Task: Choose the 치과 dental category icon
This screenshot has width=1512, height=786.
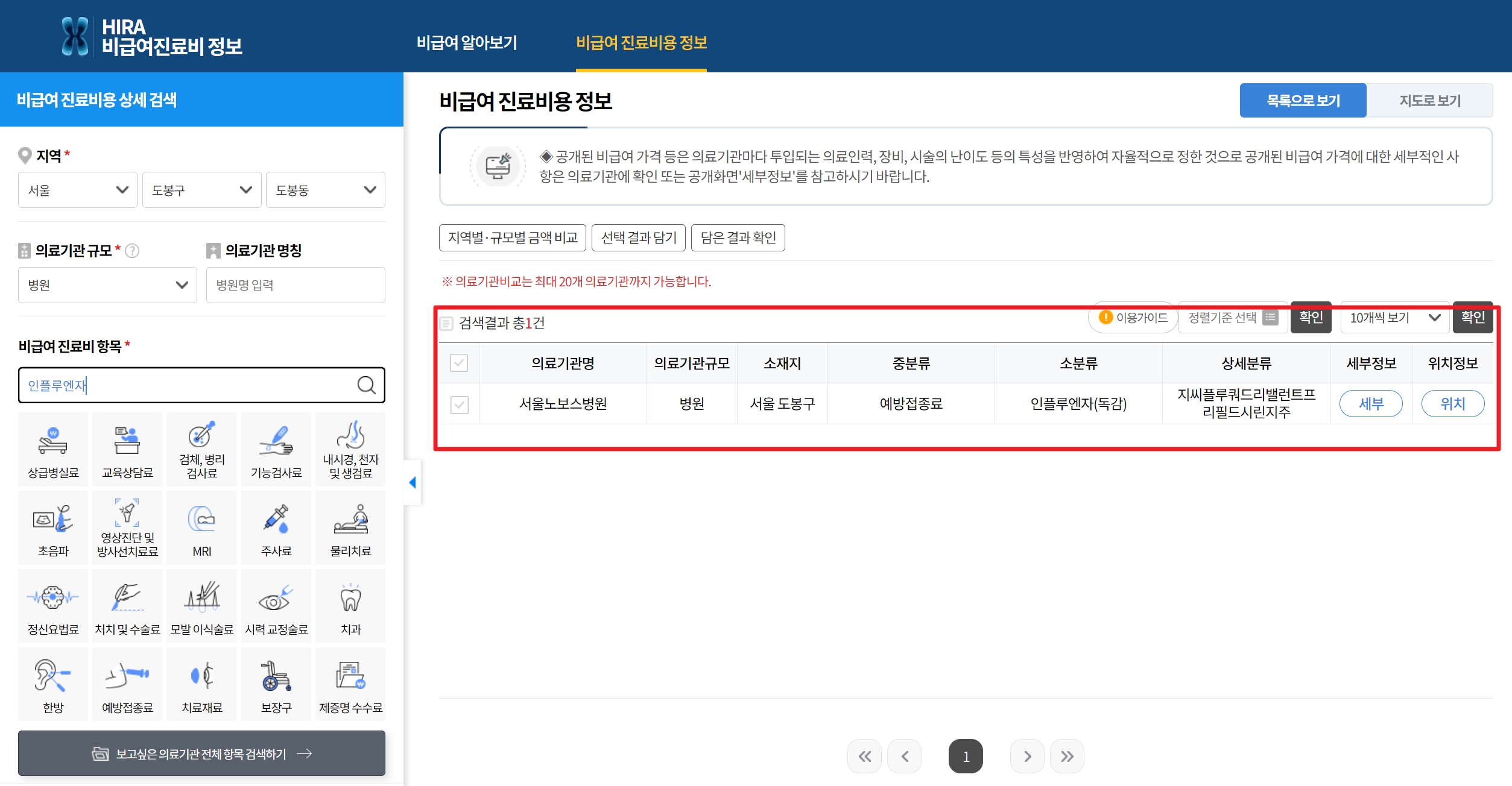Action: click(350, 606)
